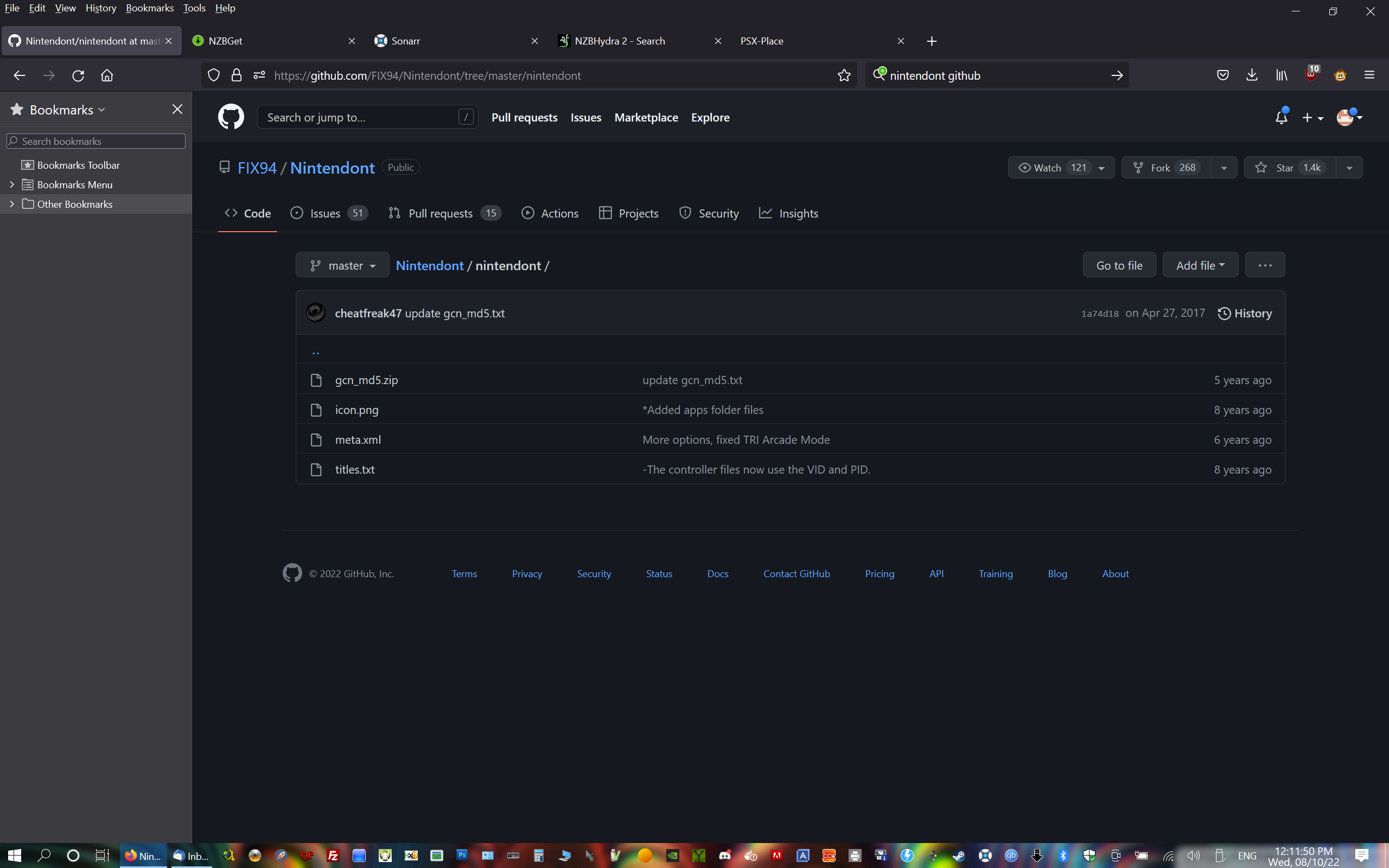Open the plus create-new dropdown

(1312, 118)
